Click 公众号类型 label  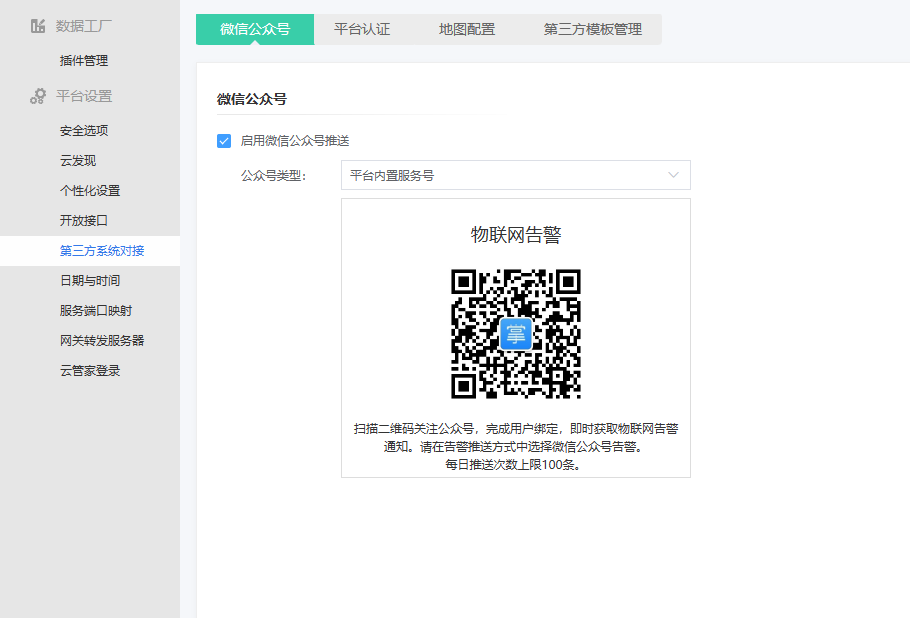click(x=273, y=176)
